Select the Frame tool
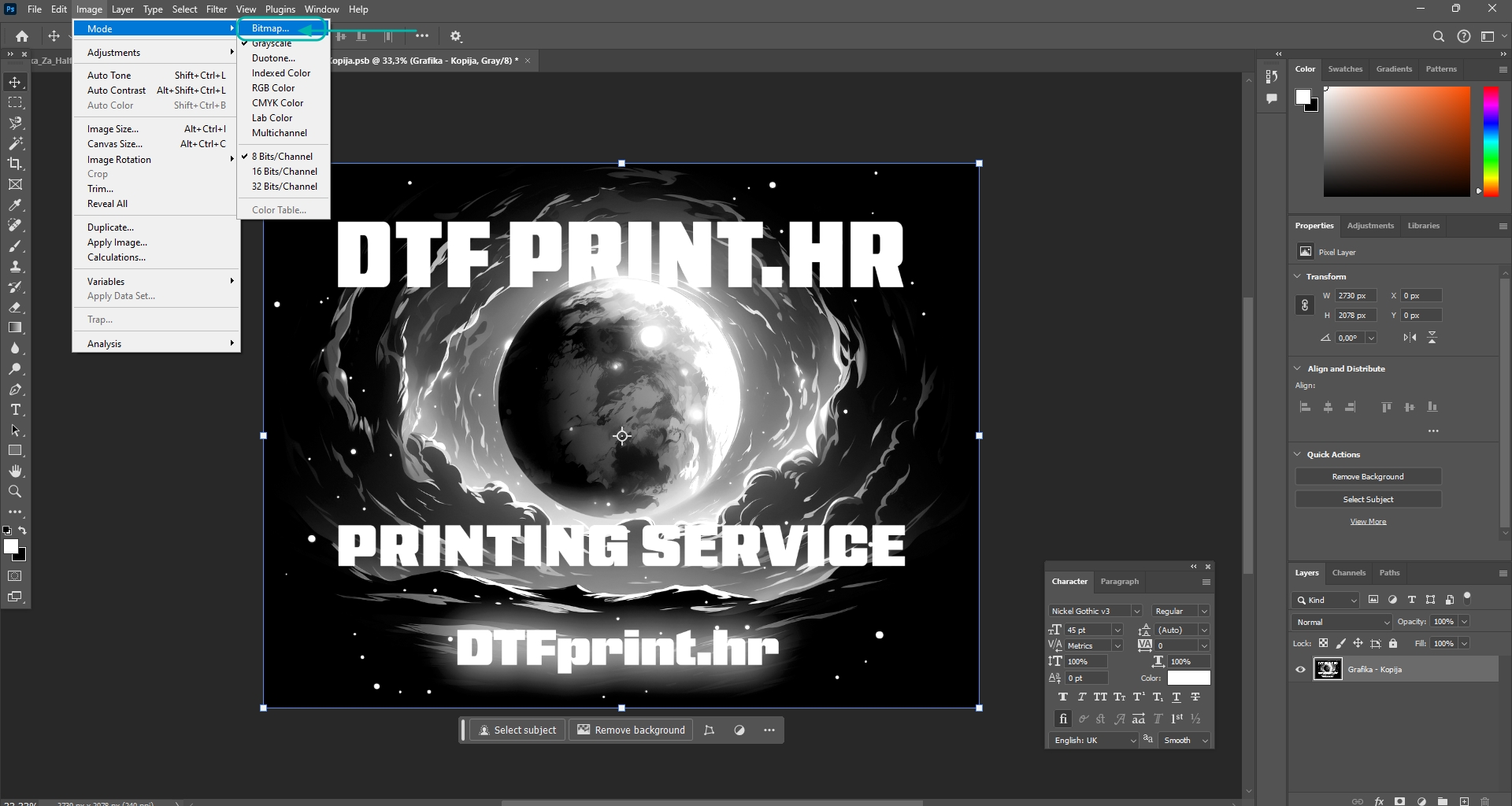Screen dimensions: 1512x806 tap(15, 184)
